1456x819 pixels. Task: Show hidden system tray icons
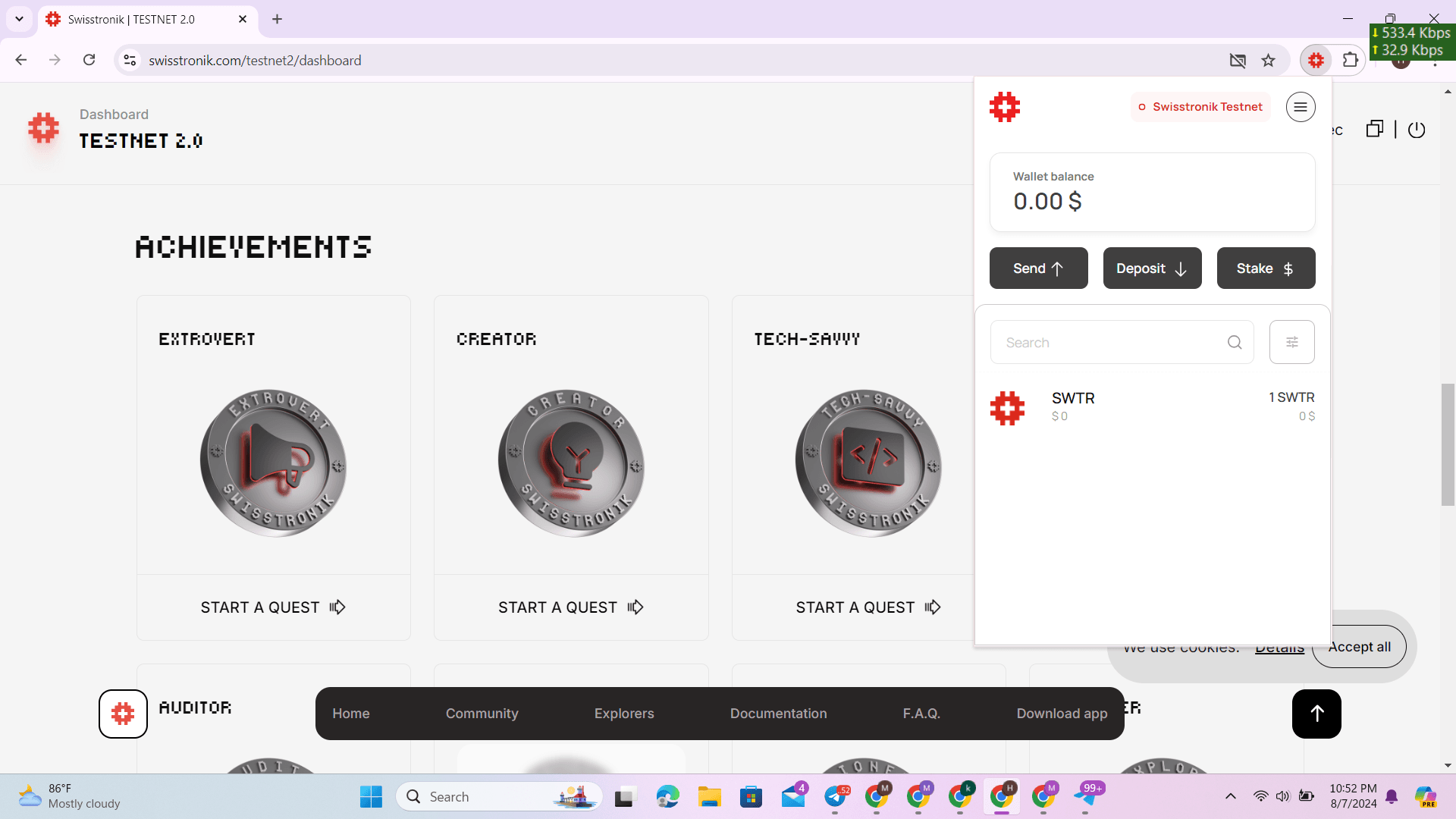coord(1230,796)
